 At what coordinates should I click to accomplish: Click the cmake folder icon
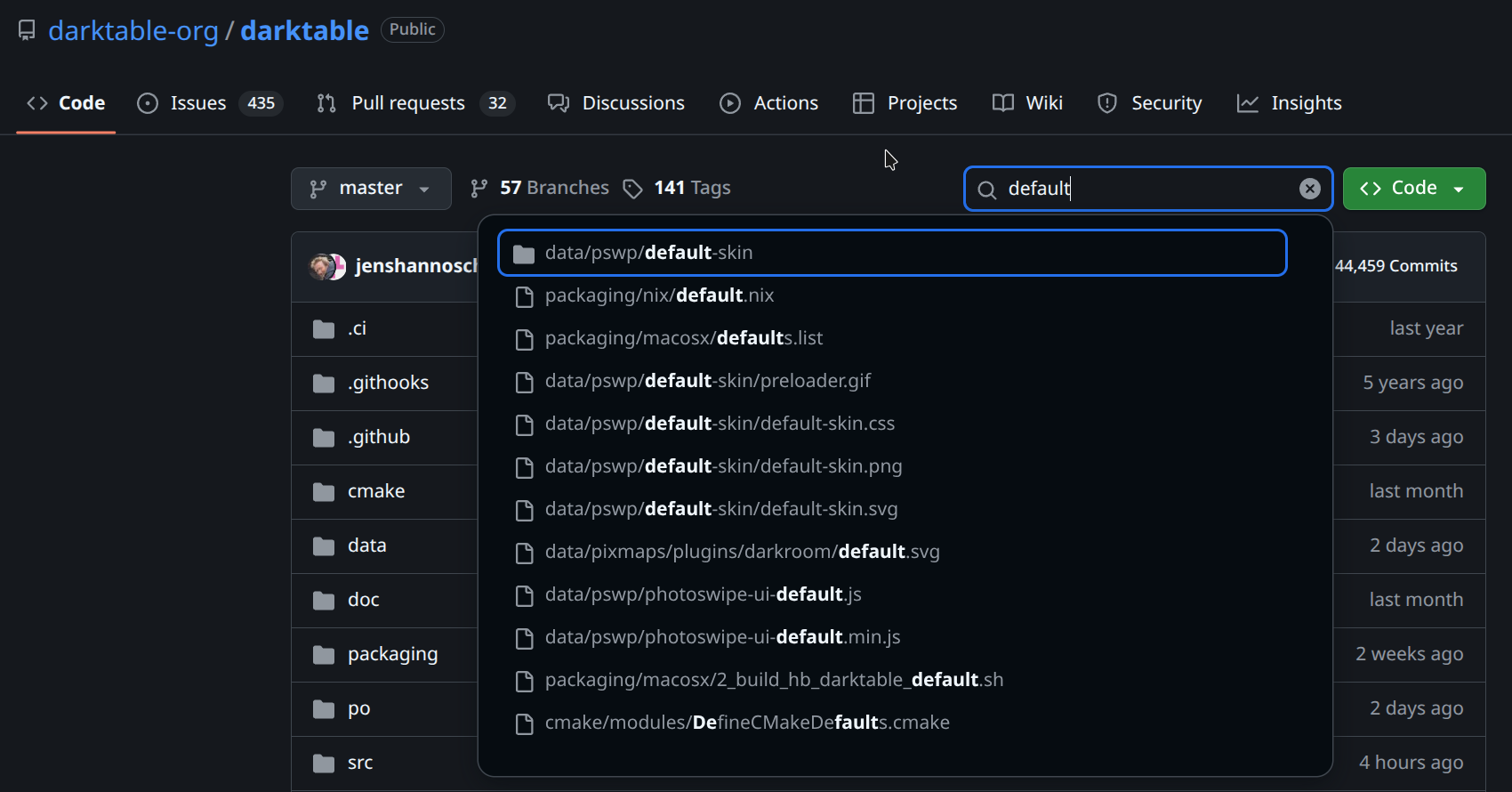coord(324,492)
